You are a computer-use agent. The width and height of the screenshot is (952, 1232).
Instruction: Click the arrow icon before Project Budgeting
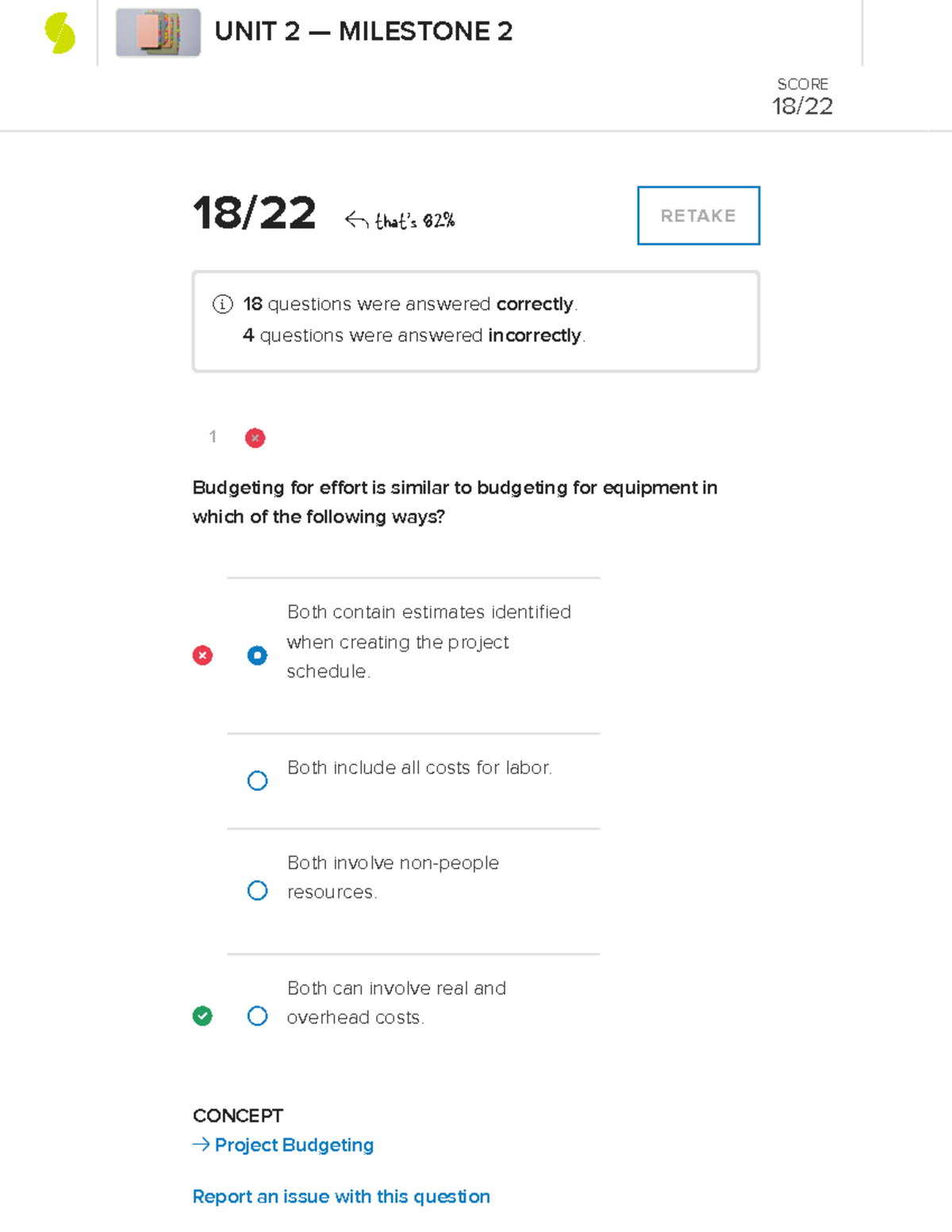tap(201, 1145)
